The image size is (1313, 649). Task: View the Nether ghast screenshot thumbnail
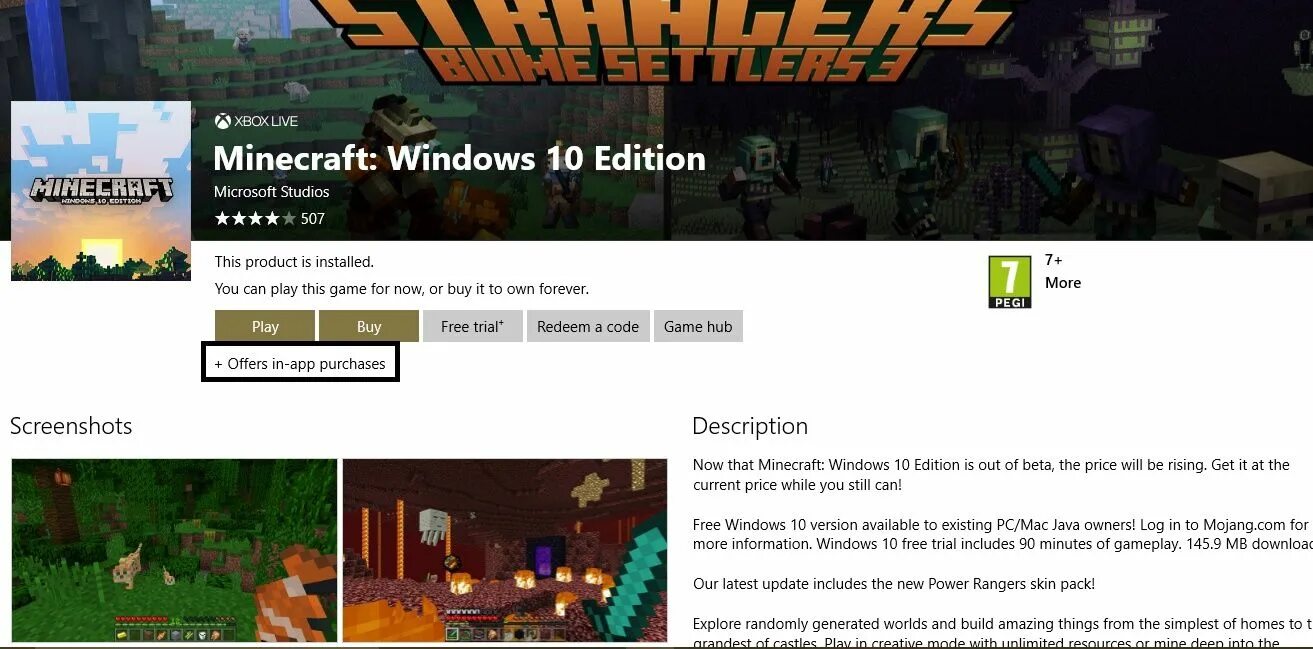click(x=505, y=550)
